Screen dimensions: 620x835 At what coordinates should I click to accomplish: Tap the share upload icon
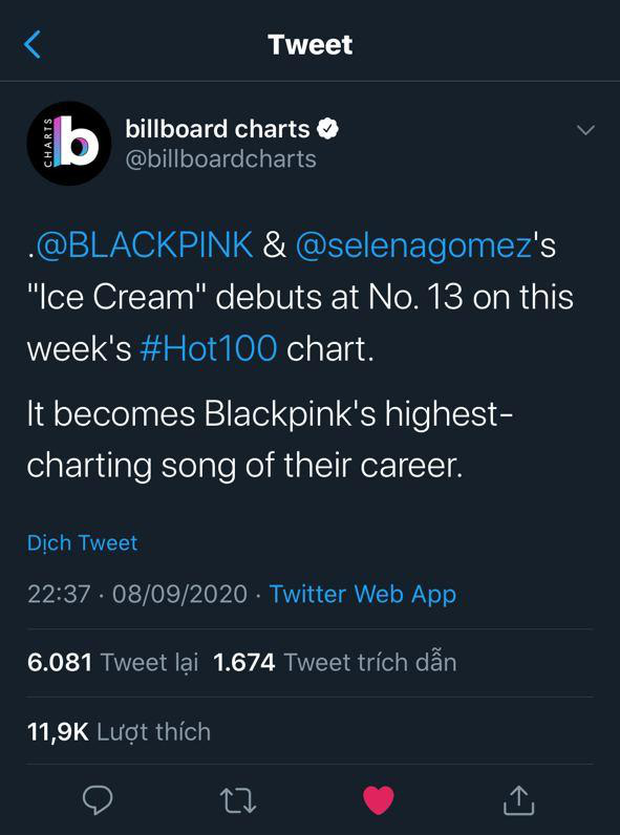coord(519,798)
